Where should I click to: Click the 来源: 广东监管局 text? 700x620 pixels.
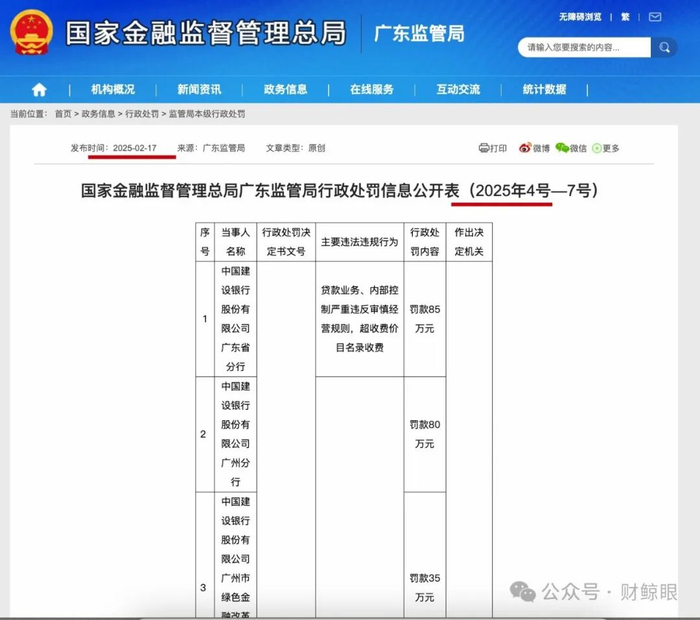click(211, 148)
